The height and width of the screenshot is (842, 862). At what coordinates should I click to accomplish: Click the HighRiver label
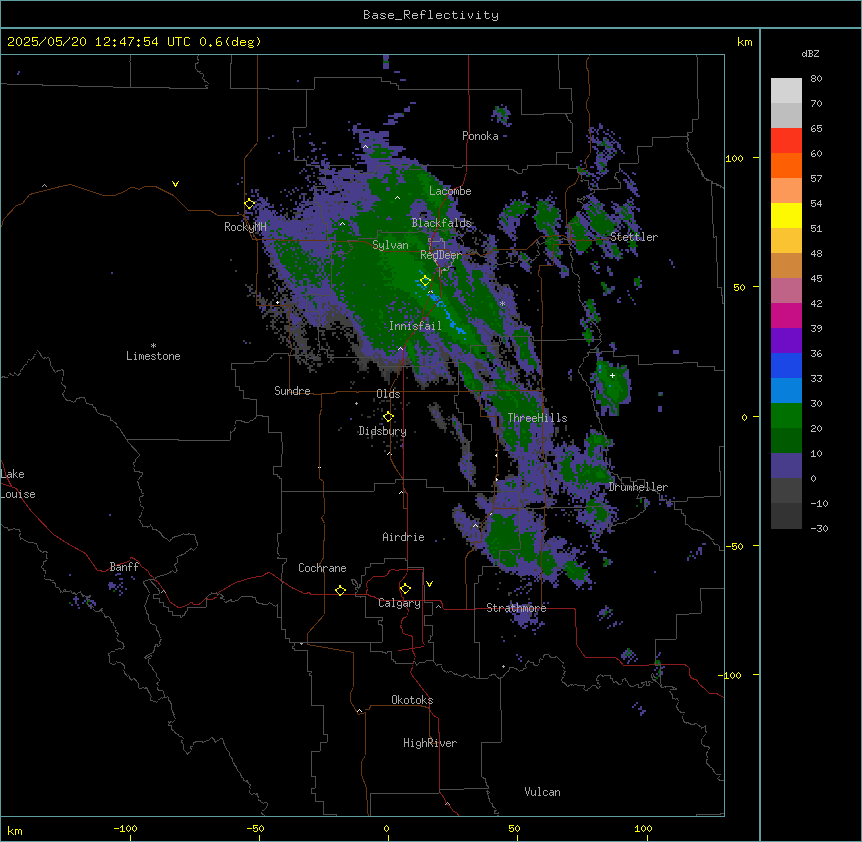click(430, 743)
